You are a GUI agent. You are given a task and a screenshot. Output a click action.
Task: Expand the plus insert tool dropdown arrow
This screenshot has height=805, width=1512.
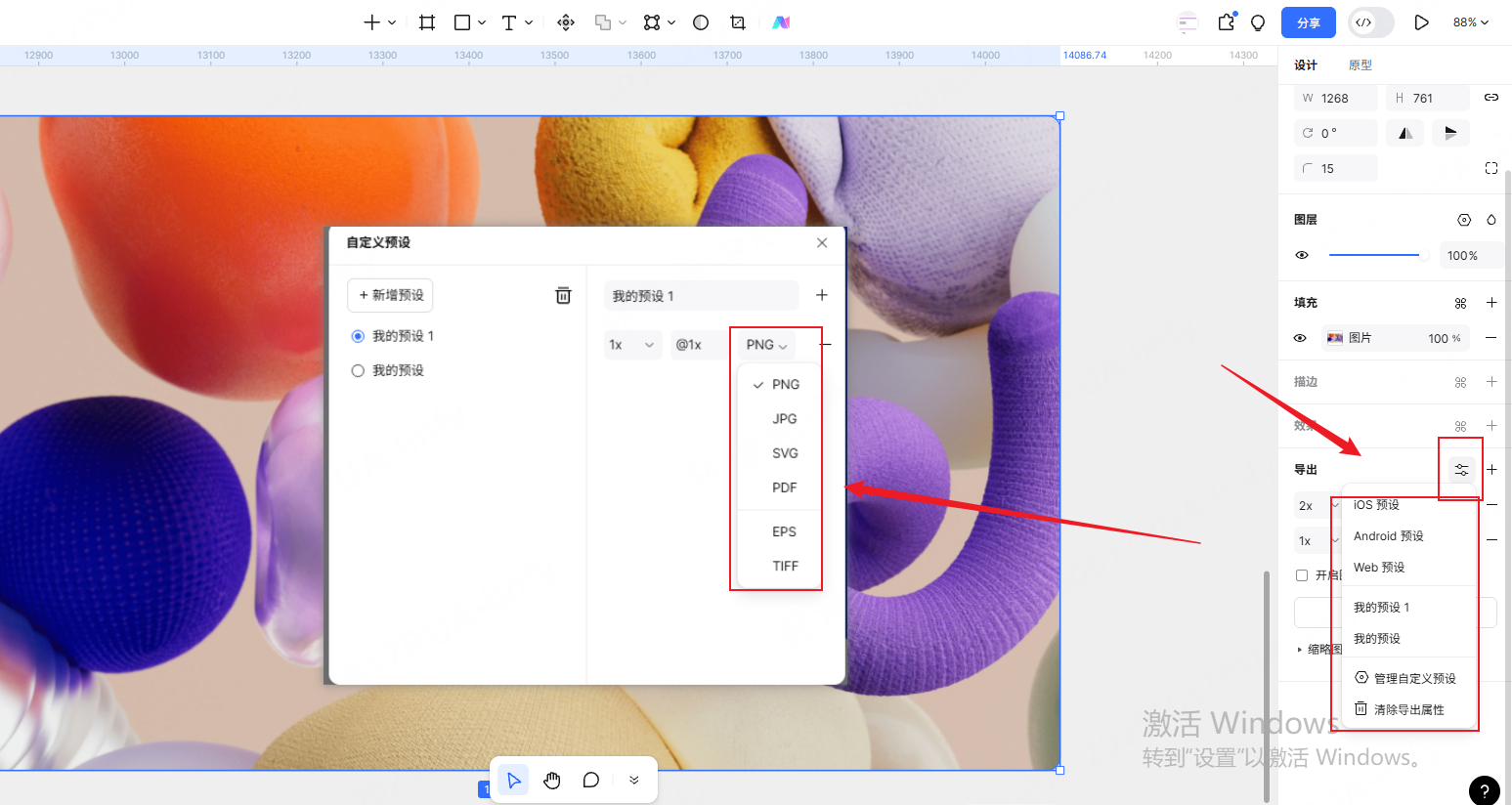(x=392, y=22)
